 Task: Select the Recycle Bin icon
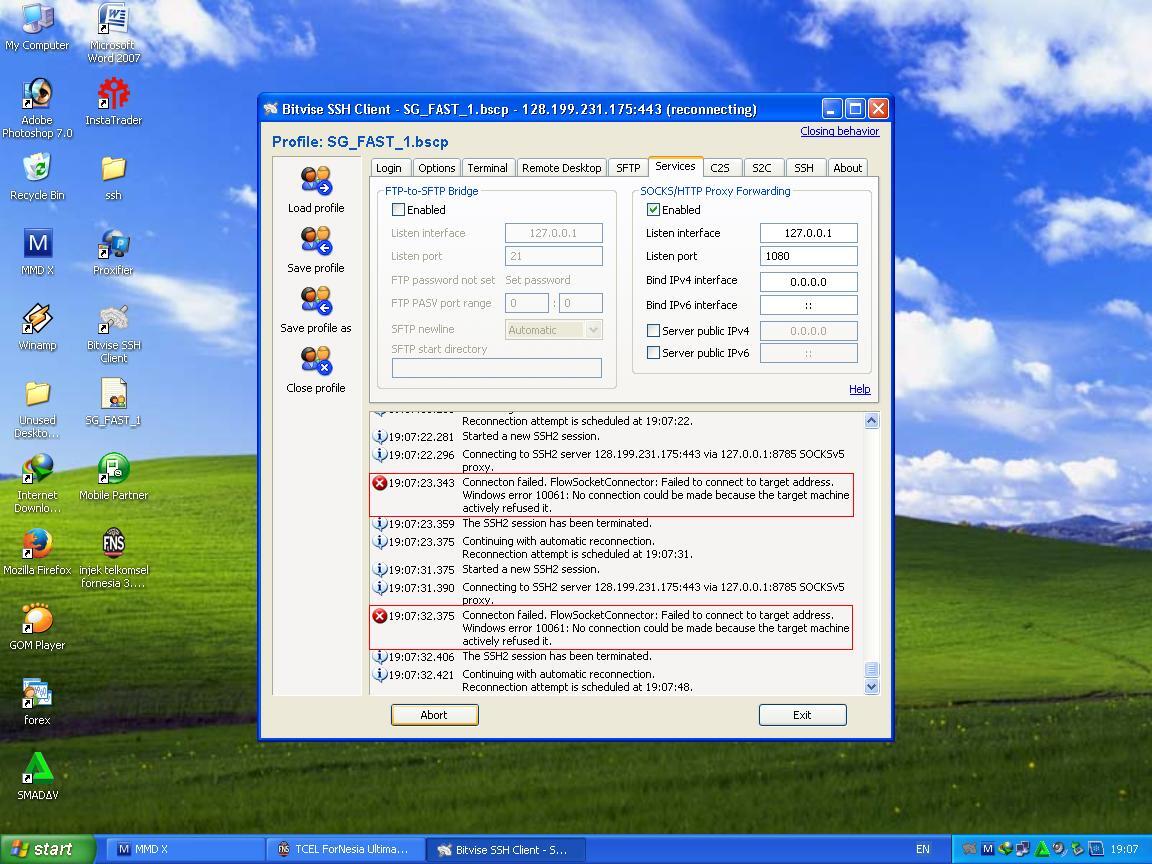point(37,176)
